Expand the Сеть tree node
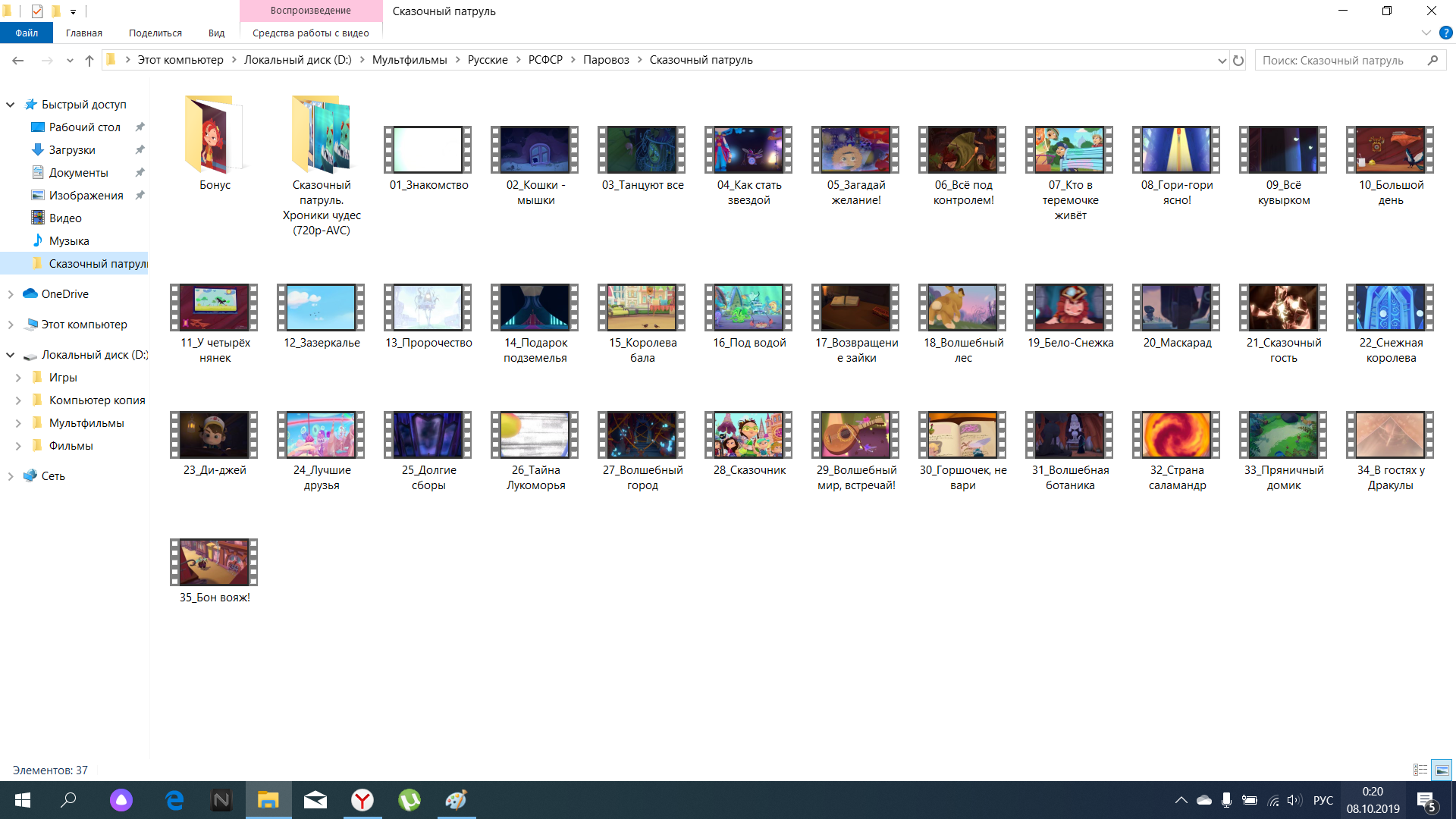Screen dimensions: 1456x819 pos(11,476)
